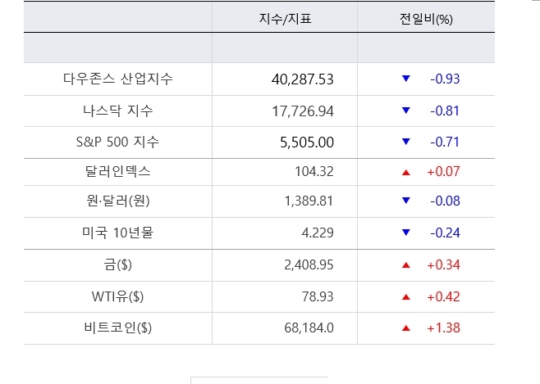Select the 지수/지표 column header
This screenshot has width=540, height=384.
[x=285, y=19]
